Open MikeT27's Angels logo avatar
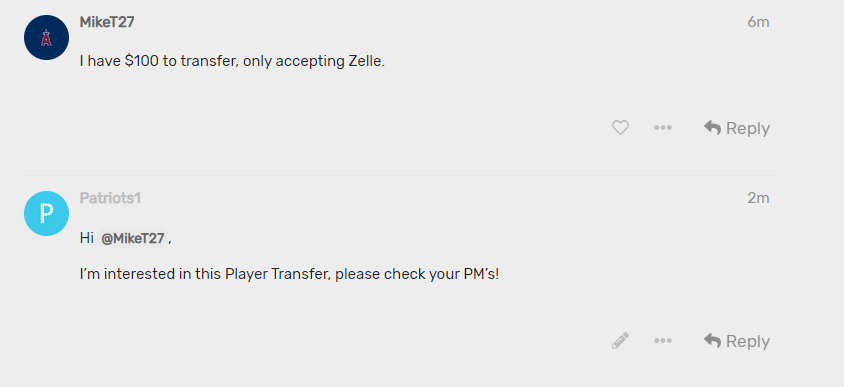Viewport: 844px width, 387px height. point(46,38)
